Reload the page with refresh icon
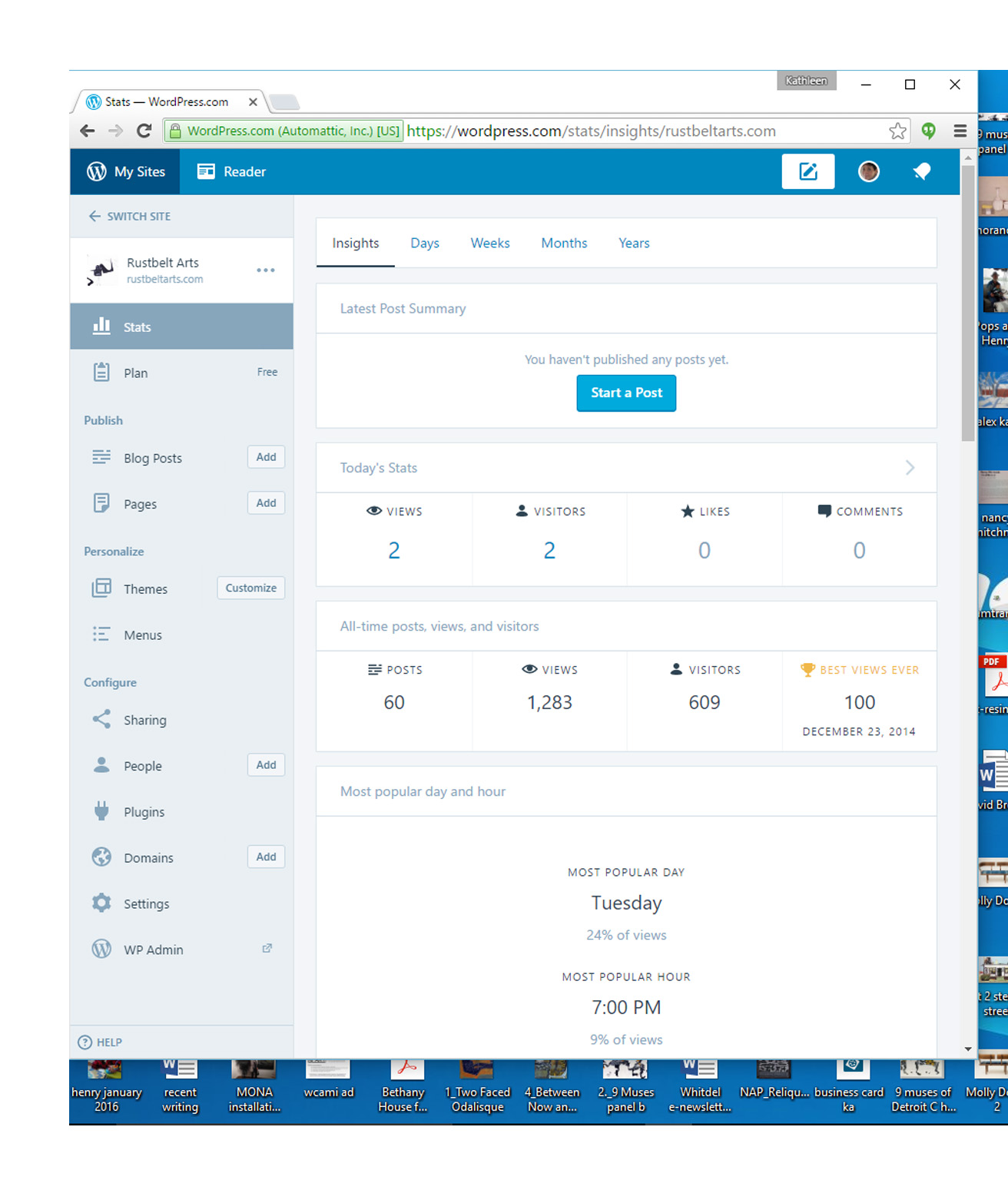This screenshot has height=1180, width=1008. [144, 131]
